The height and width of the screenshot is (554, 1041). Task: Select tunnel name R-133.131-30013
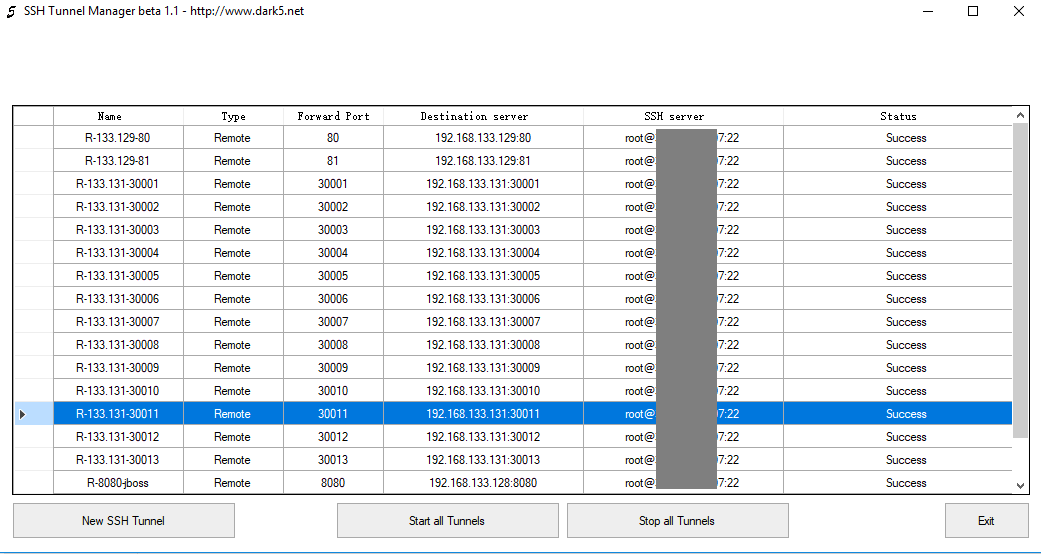tap(118, 460)
